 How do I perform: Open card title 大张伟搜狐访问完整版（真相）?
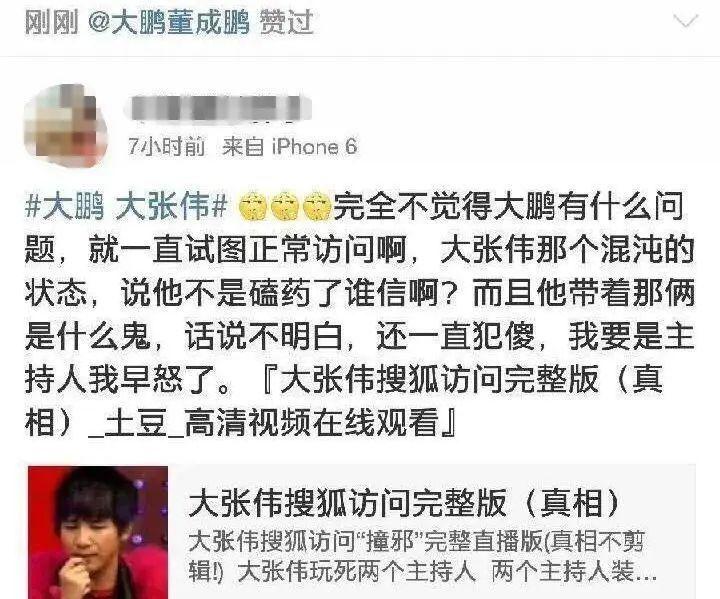click(405, 503)
